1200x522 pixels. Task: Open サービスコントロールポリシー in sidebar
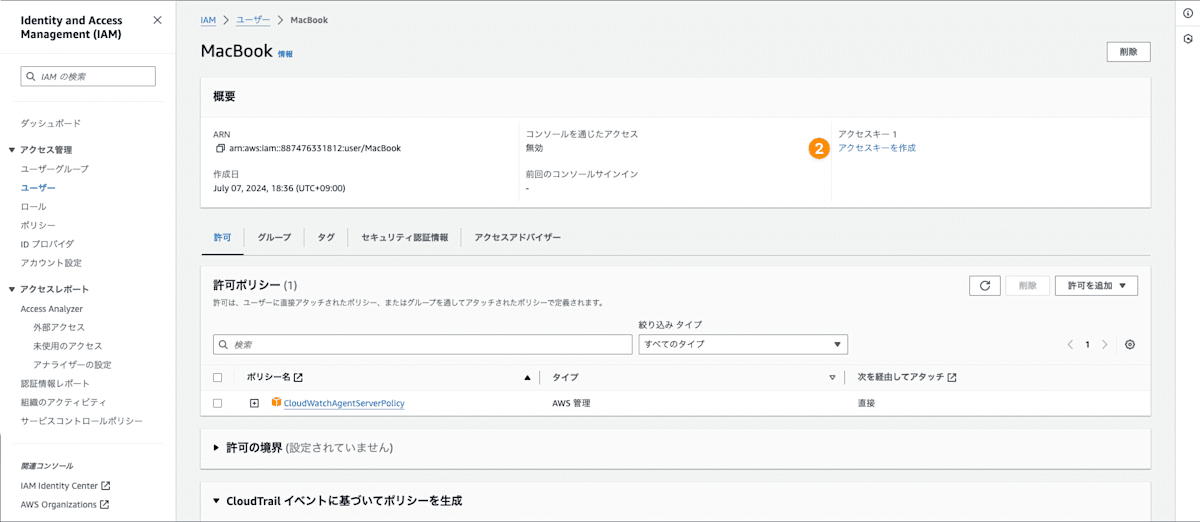pyautogui.click(x=82, y=421)
